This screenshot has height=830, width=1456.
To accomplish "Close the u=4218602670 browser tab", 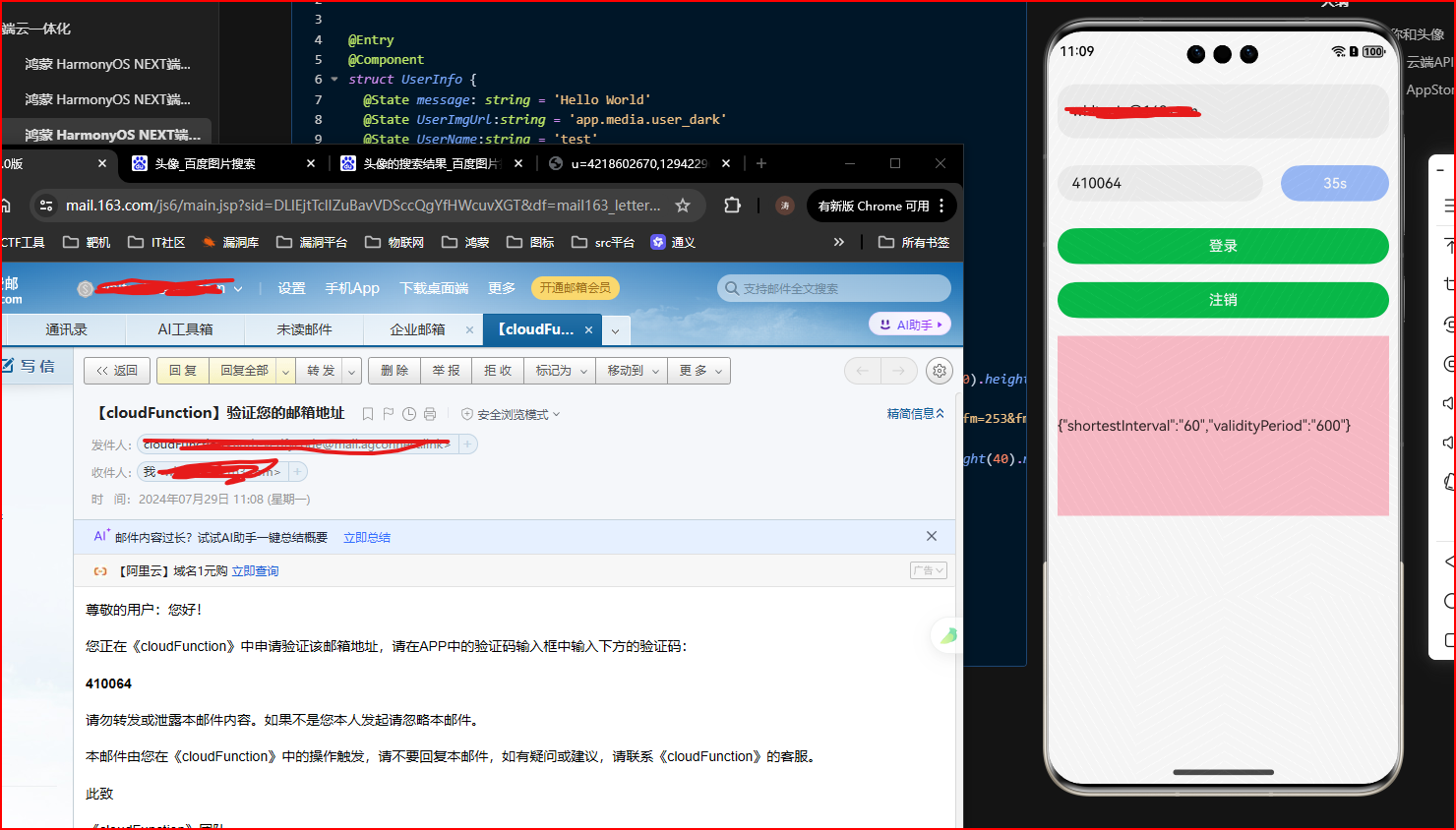I will [x=726, y=163].
